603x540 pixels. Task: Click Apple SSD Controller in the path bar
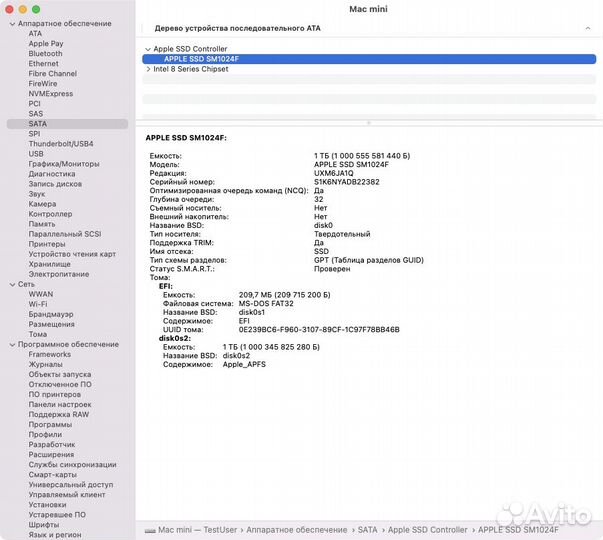point(427,530)
